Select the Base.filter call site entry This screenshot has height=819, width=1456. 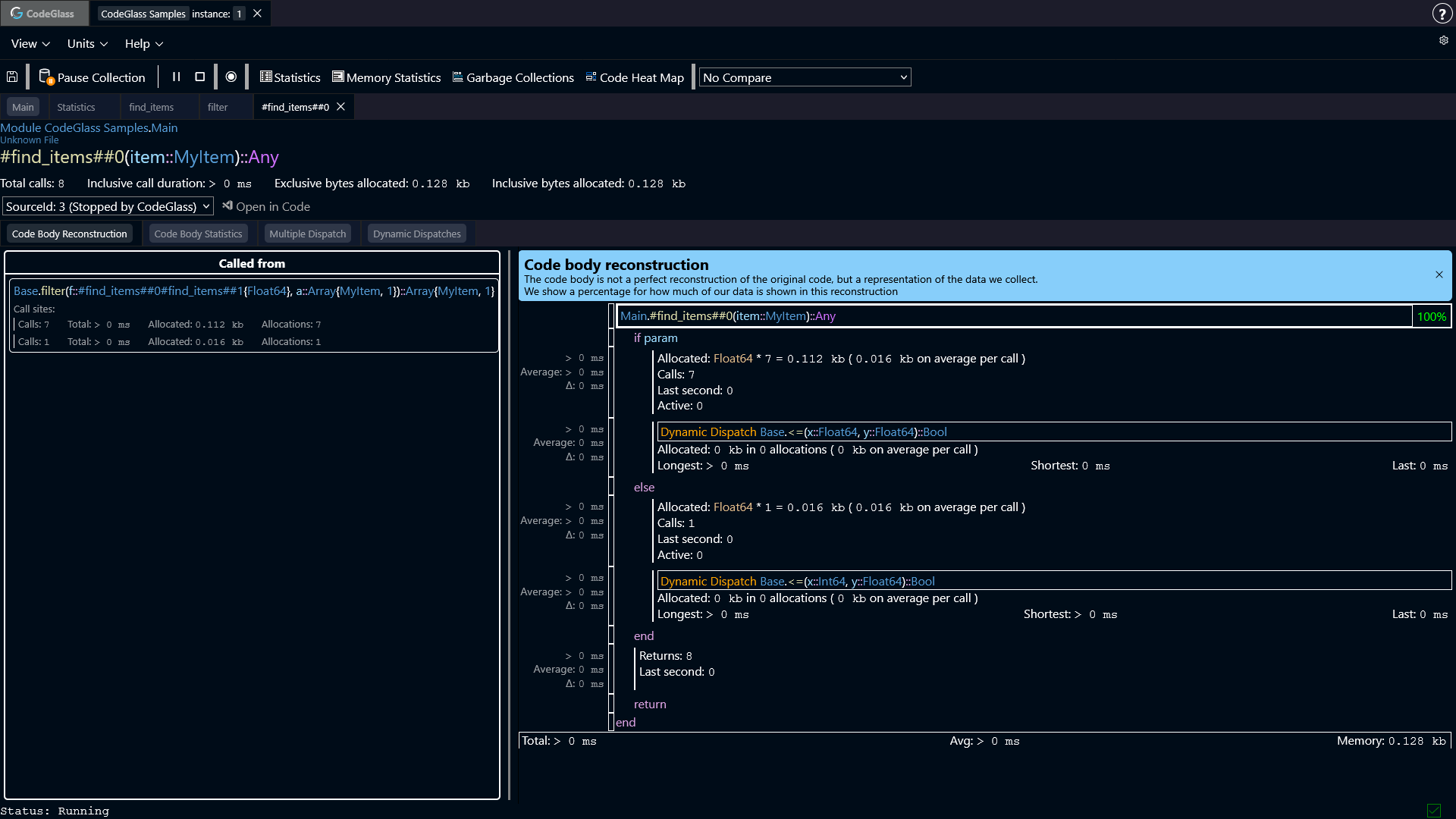click(x=252, y=290)
